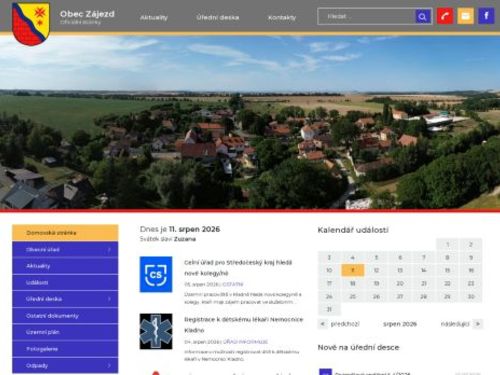Click the OSTATNÍ category link under Celní úřad
Screen dimensions: 500x375
click(233, 284)
